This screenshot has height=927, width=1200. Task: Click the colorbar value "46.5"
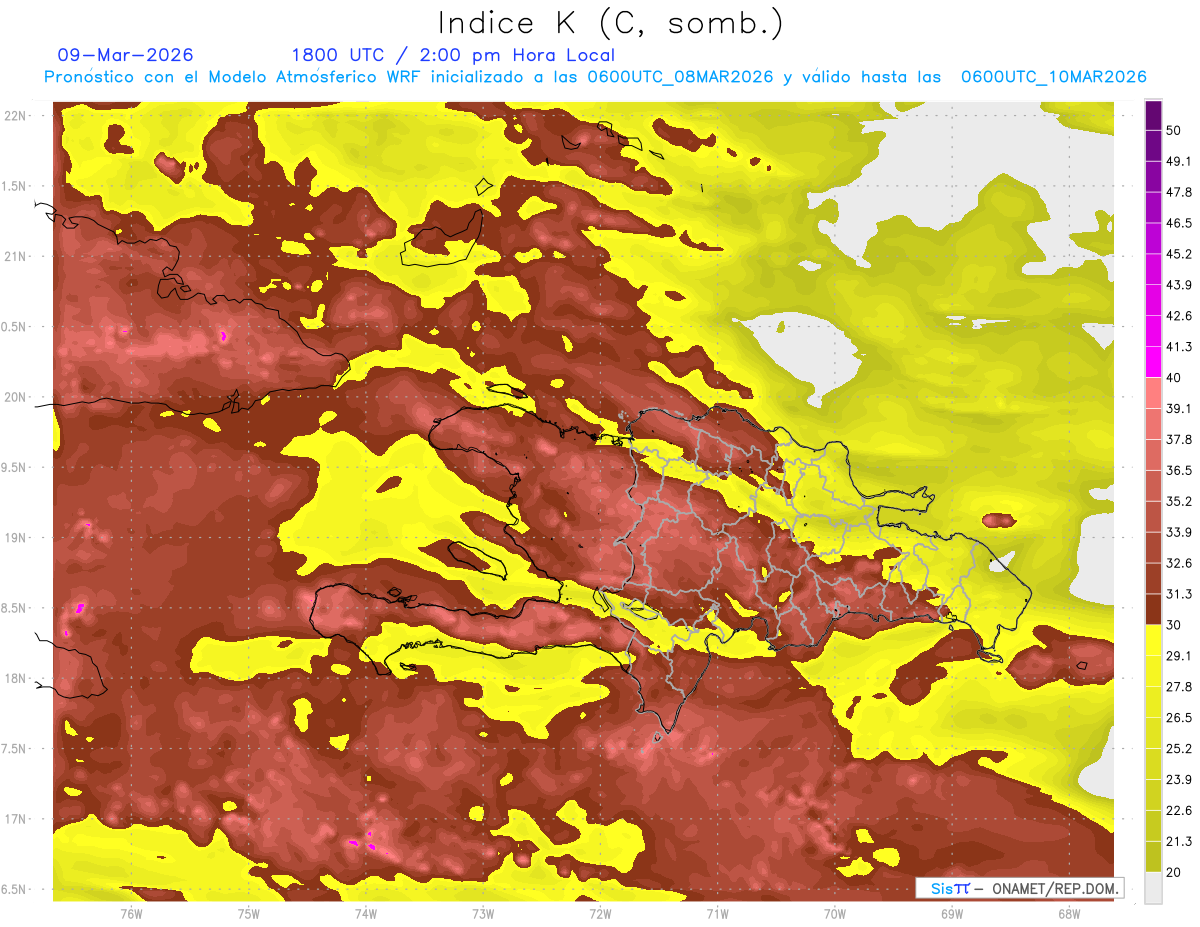tap(1179, 223)
